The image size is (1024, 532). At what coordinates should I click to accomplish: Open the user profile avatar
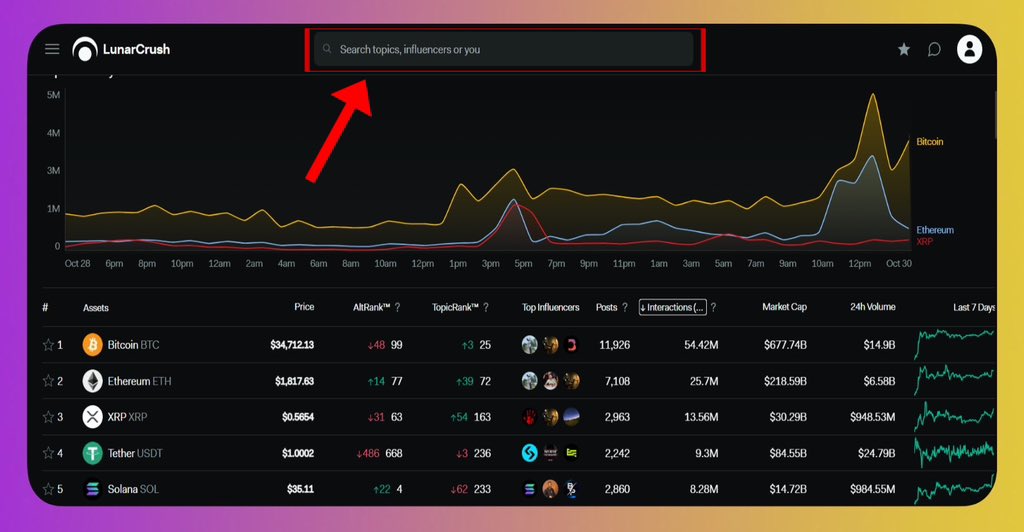[x=969, y=49]
